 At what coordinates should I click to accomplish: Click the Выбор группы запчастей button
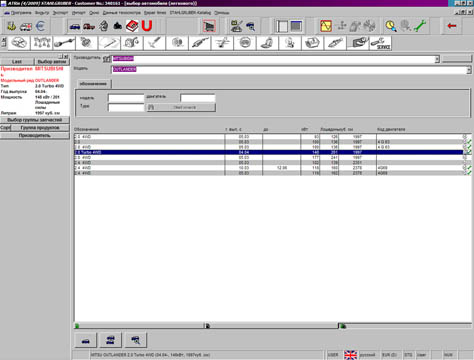(x=35, y=120)
